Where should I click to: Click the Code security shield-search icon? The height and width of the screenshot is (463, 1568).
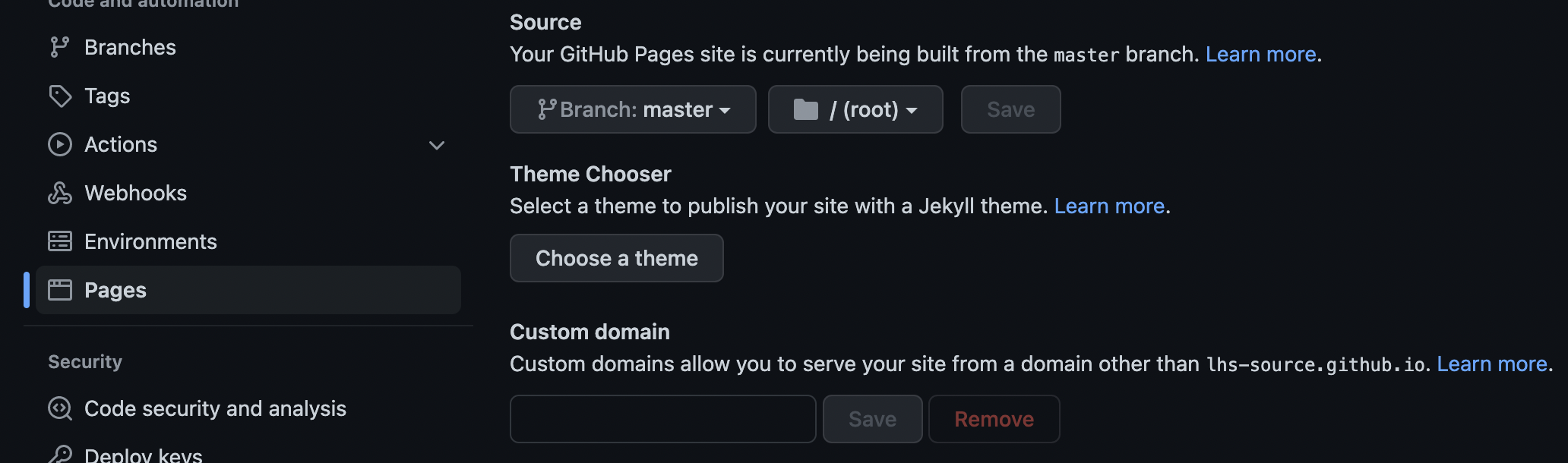point(60,408)
